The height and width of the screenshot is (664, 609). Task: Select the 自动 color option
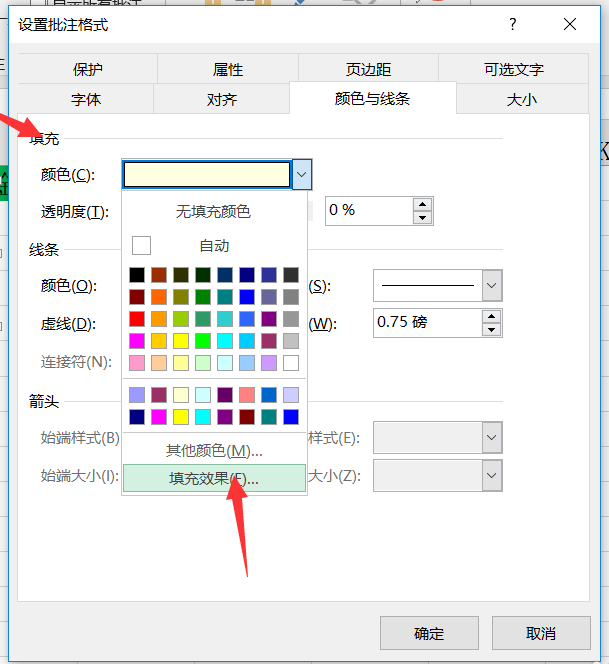(213, 246)
